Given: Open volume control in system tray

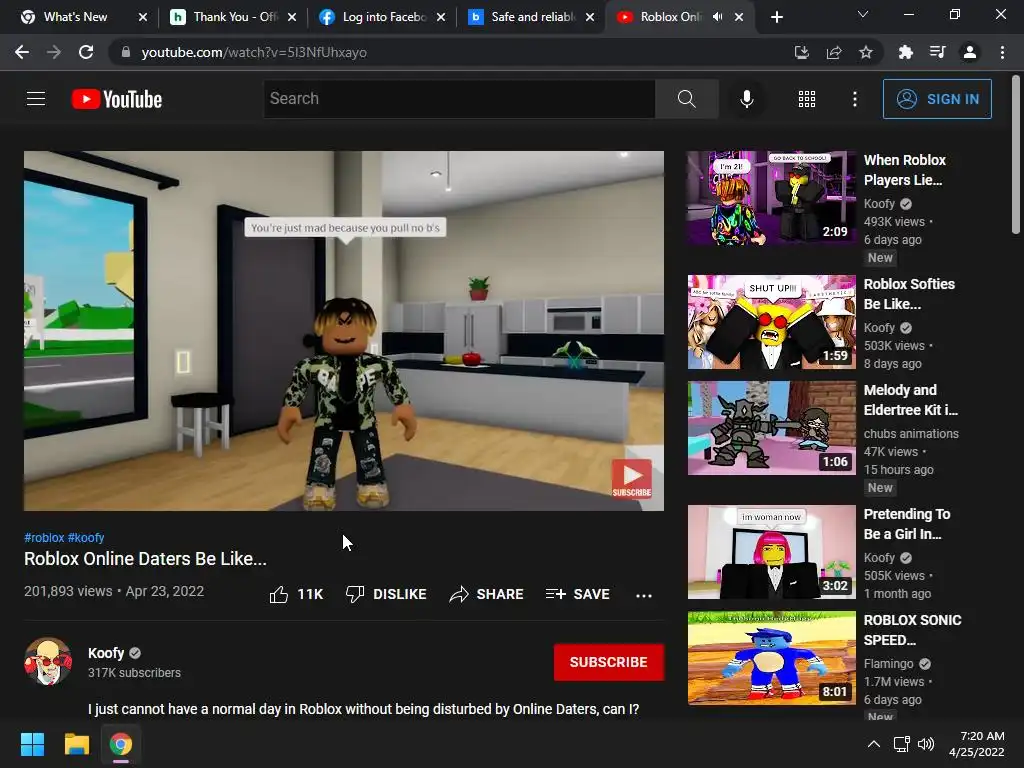Looking at the screenshot, I should pos(926,744).
